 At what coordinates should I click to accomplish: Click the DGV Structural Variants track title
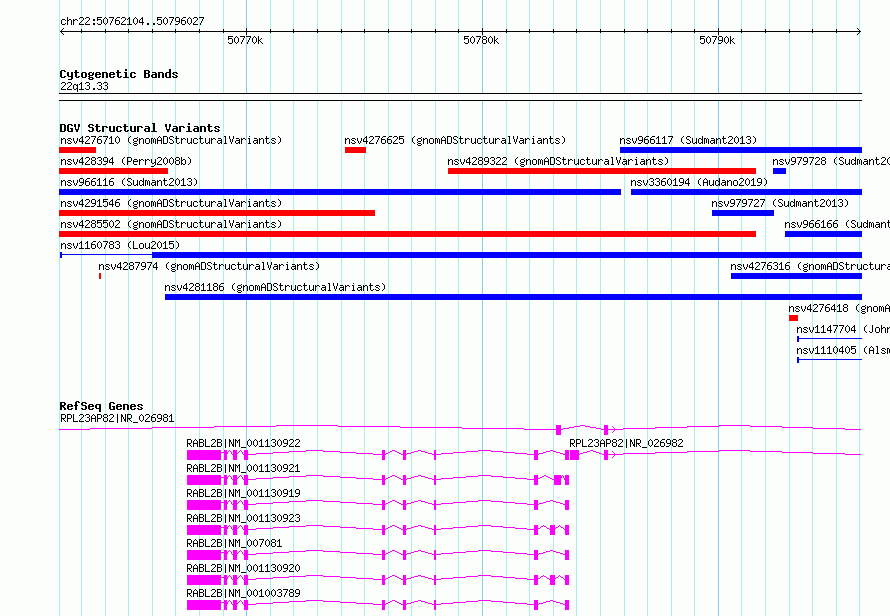click(x=140, y=128)
